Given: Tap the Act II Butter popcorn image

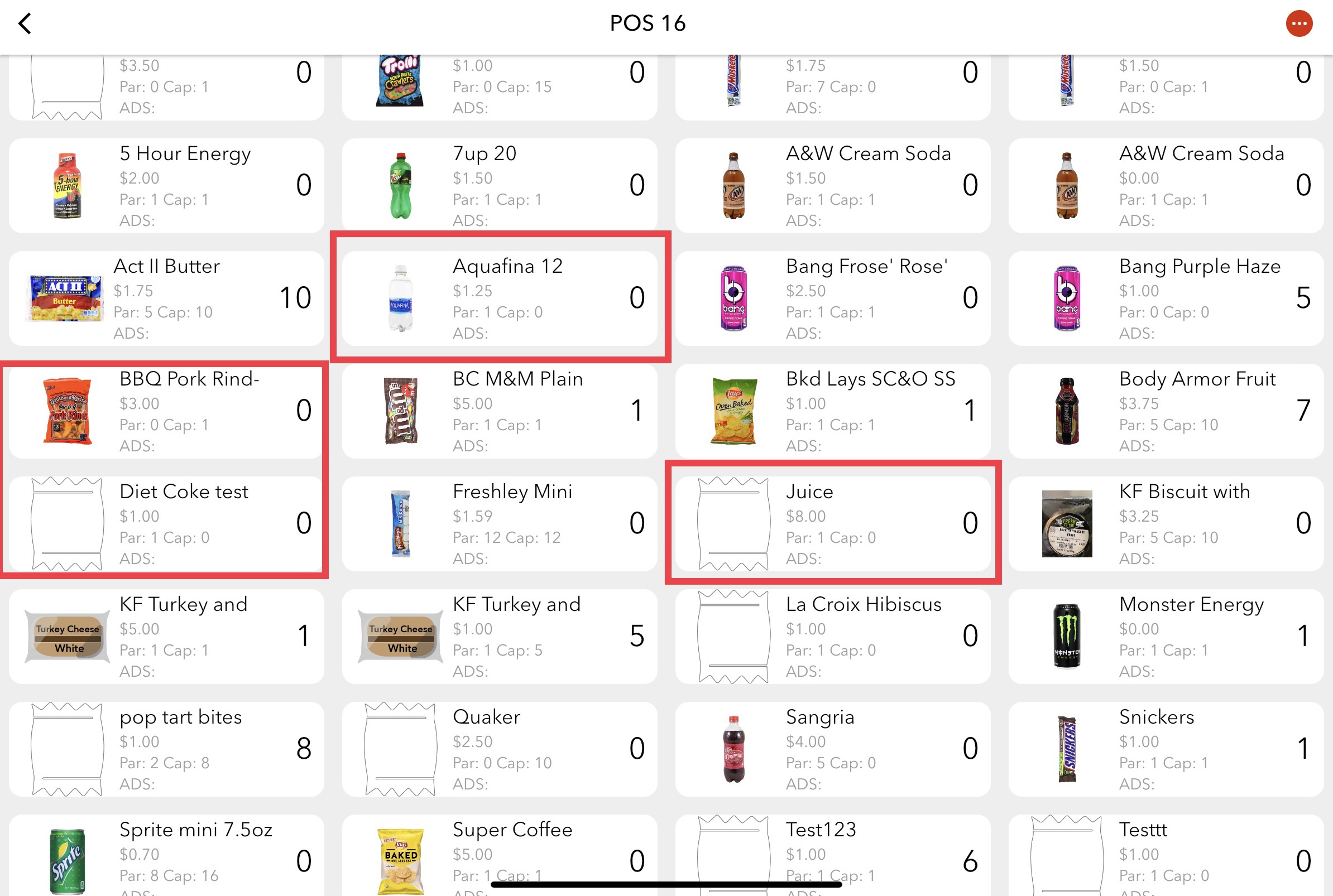Looking at the screenshot, I should pos(65,298).
